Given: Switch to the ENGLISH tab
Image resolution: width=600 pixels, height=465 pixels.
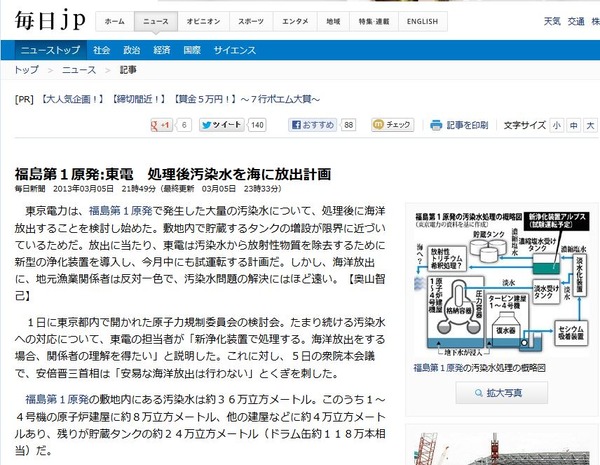Looking at the screenshot, I should 422,21.
